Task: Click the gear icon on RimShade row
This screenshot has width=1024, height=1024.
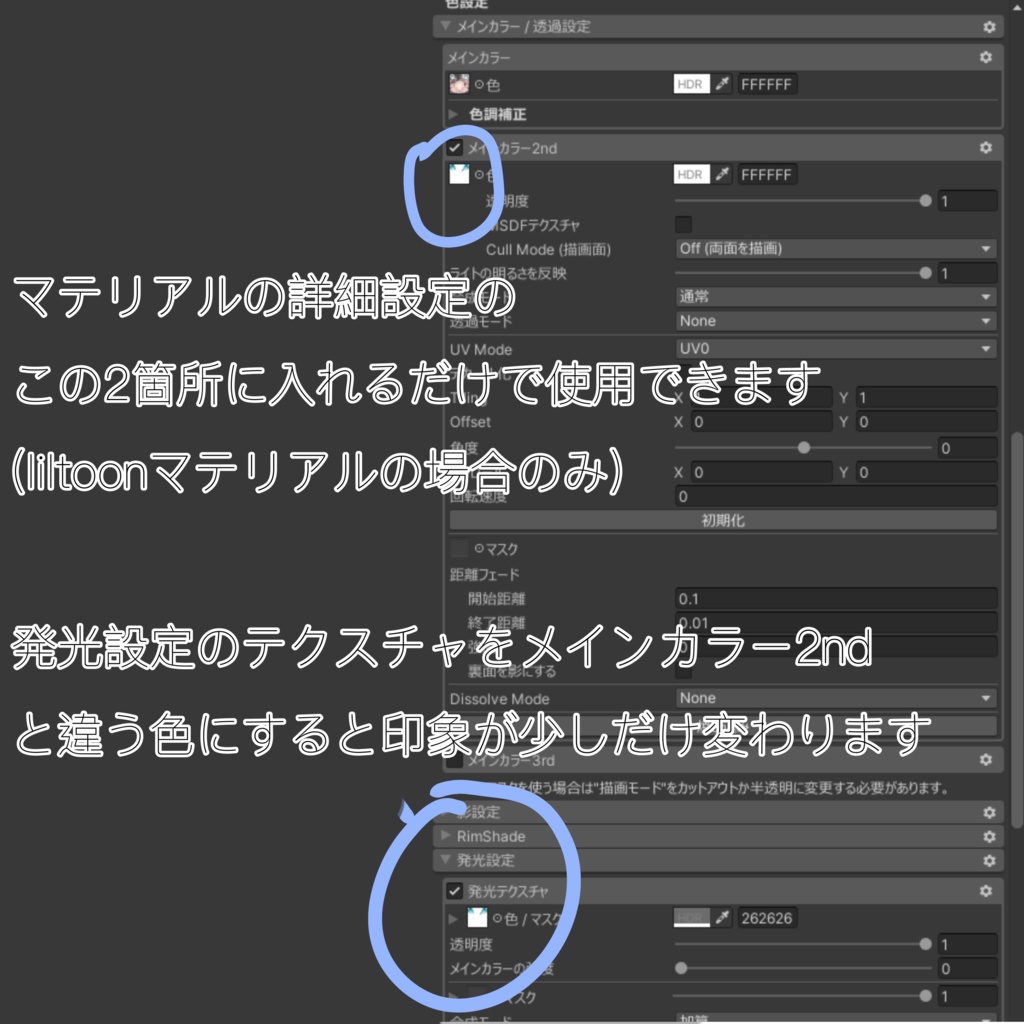Action: pyautogui.click(x=986, y=836)
